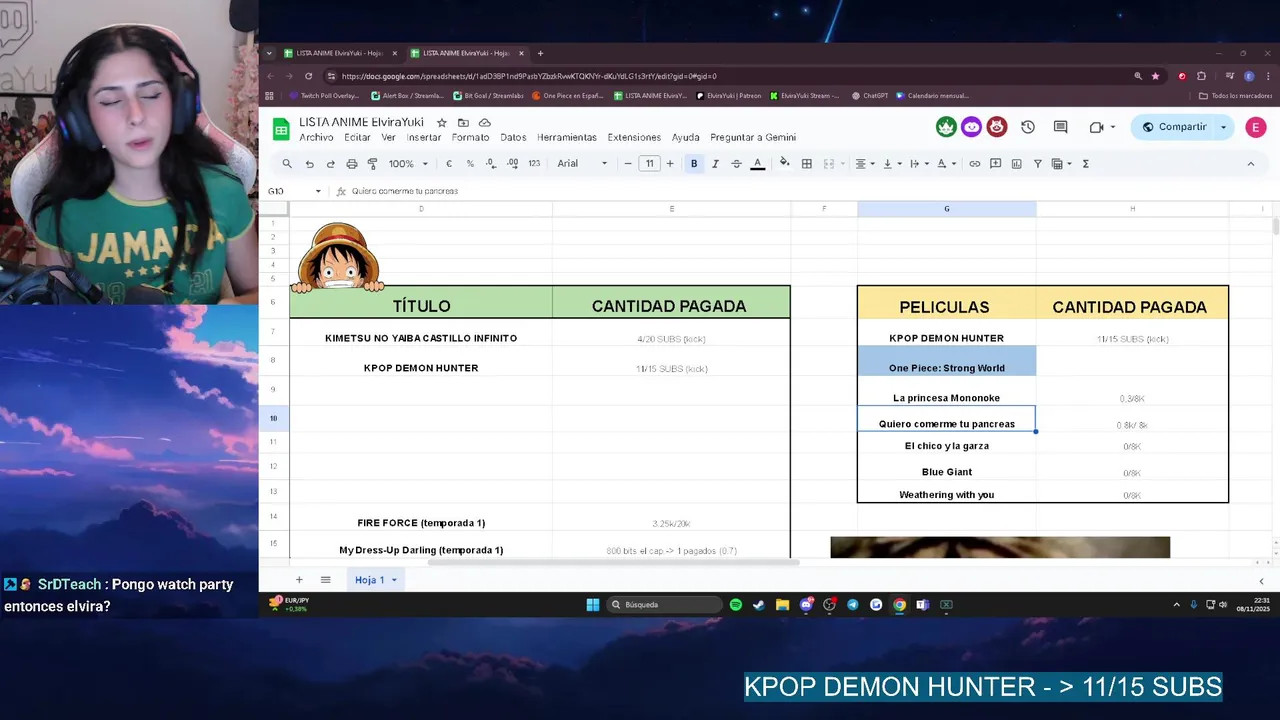Open the 100% zoom dropdown
This screenshot has width=1280, height=720.
408,164
